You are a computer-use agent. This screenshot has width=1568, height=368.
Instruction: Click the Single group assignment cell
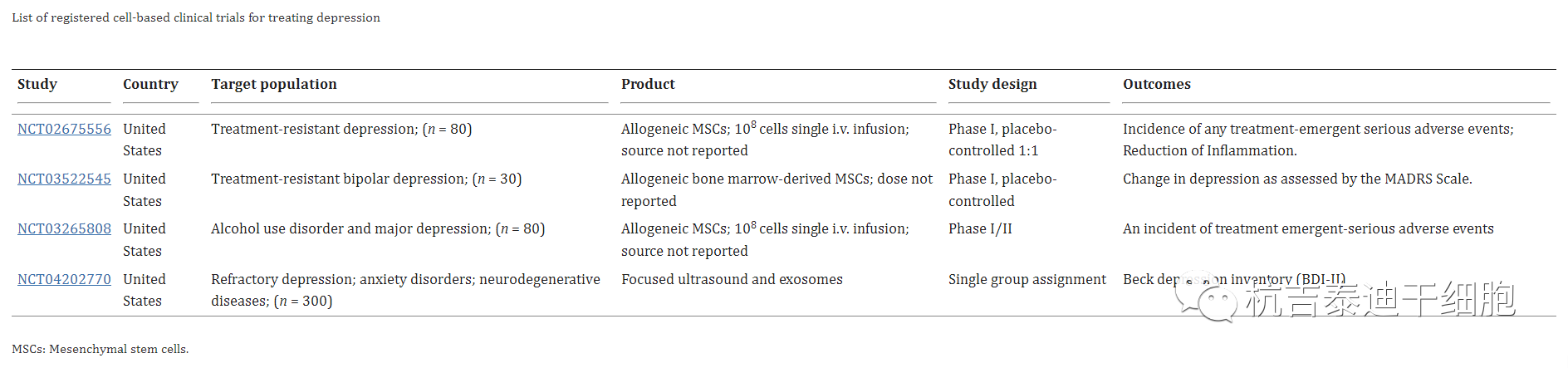point(1027,280)
